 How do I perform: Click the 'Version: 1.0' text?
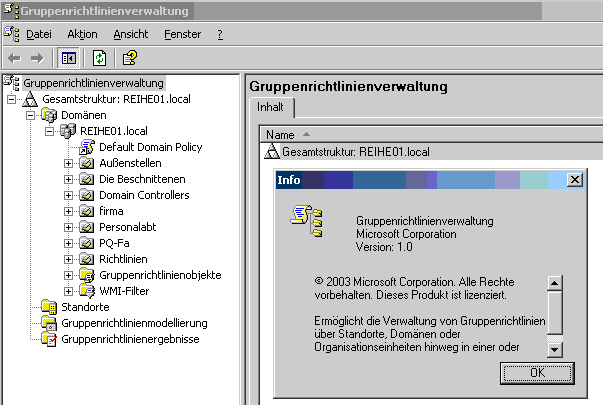coord(384,247)
